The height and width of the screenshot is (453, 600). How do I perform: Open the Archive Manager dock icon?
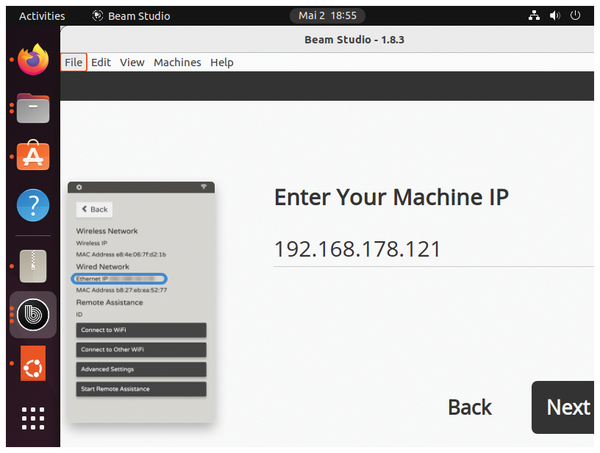[33, 266]
